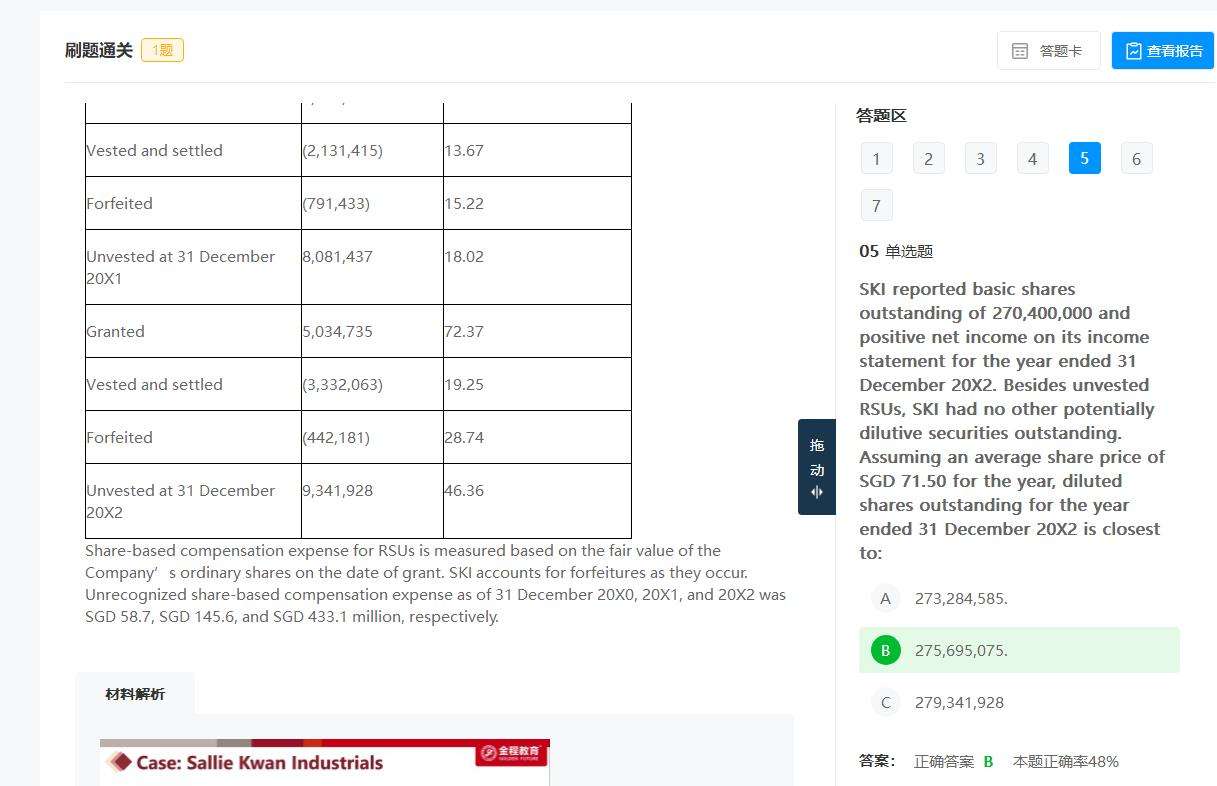The height and width of the screenshot is (786, 1217).
Task: Select the highlighted question 5
Action: point(1084,158)
